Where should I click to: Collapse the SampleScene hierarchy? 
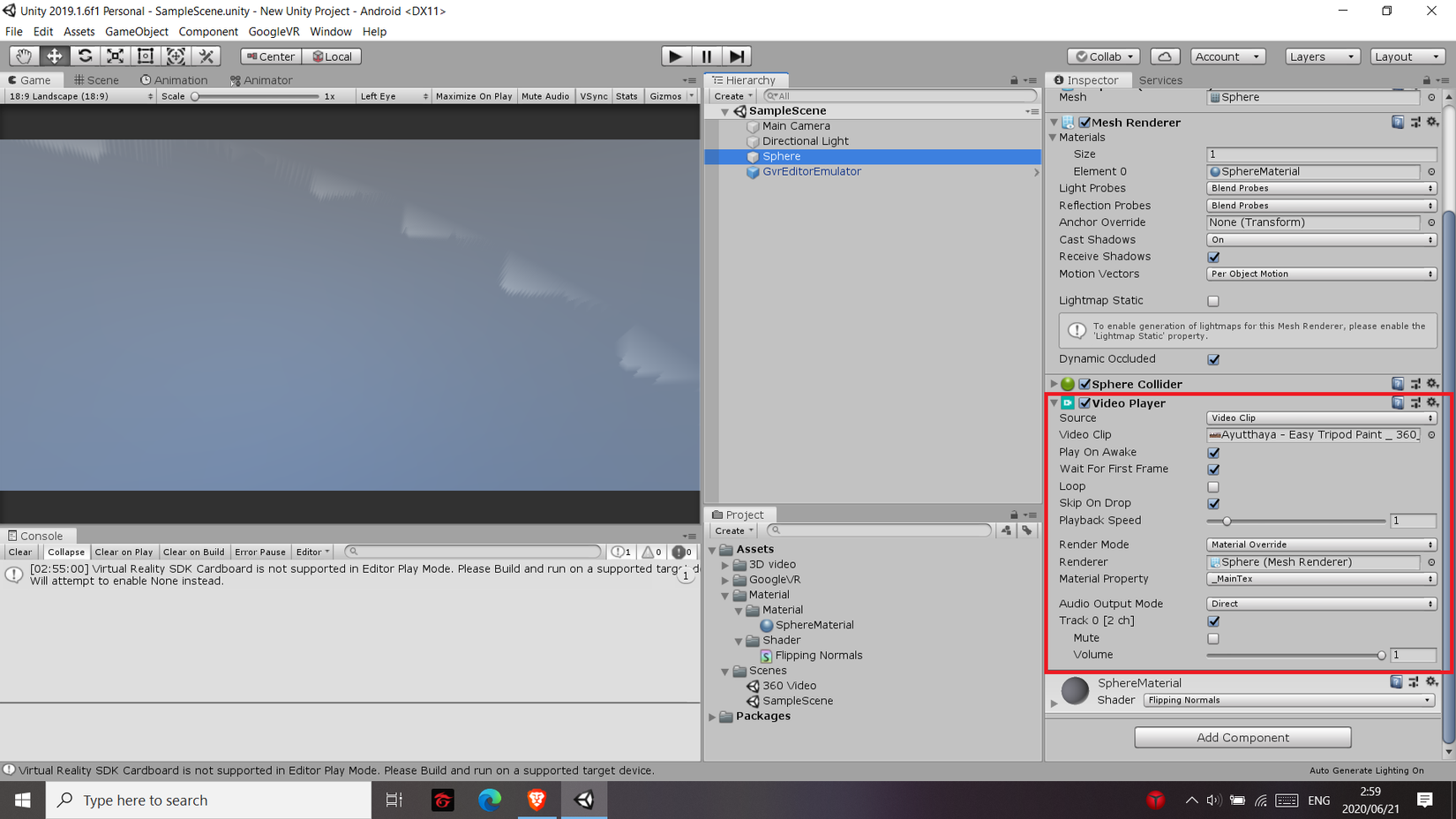(x=725, y=111)
